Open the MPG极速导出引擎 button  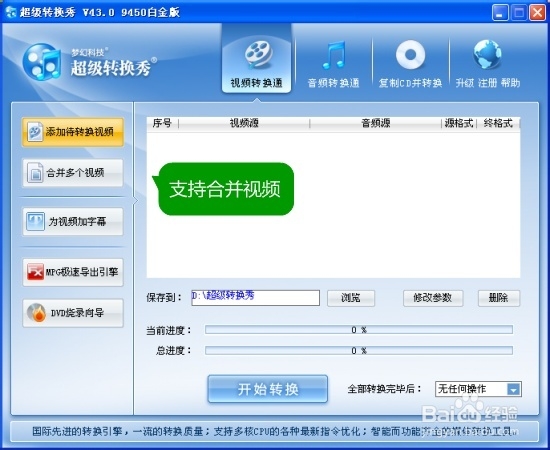73,272
